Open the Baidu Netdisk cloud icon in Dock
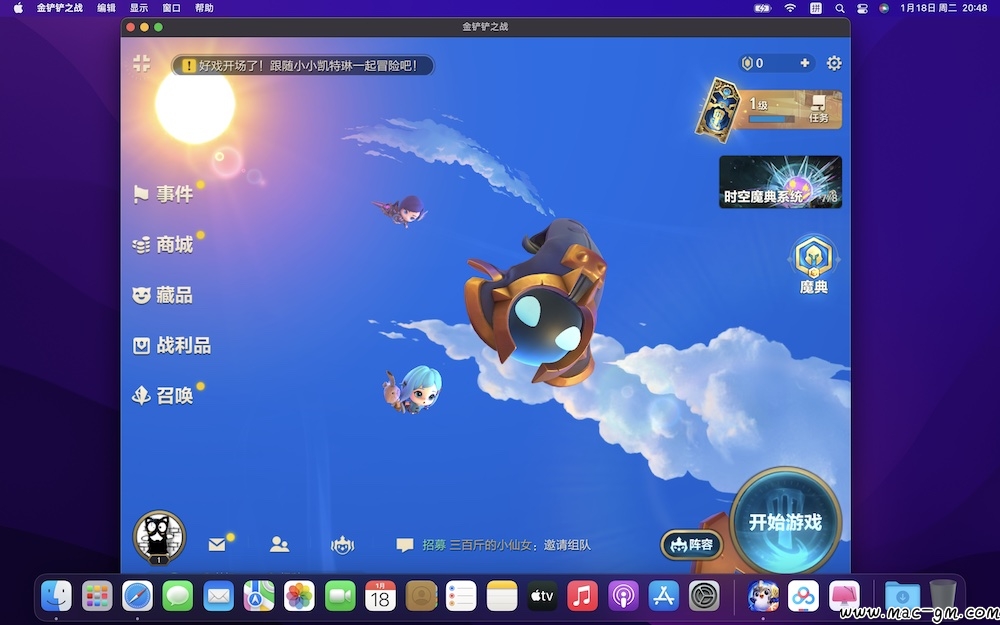 pos(804,596)
